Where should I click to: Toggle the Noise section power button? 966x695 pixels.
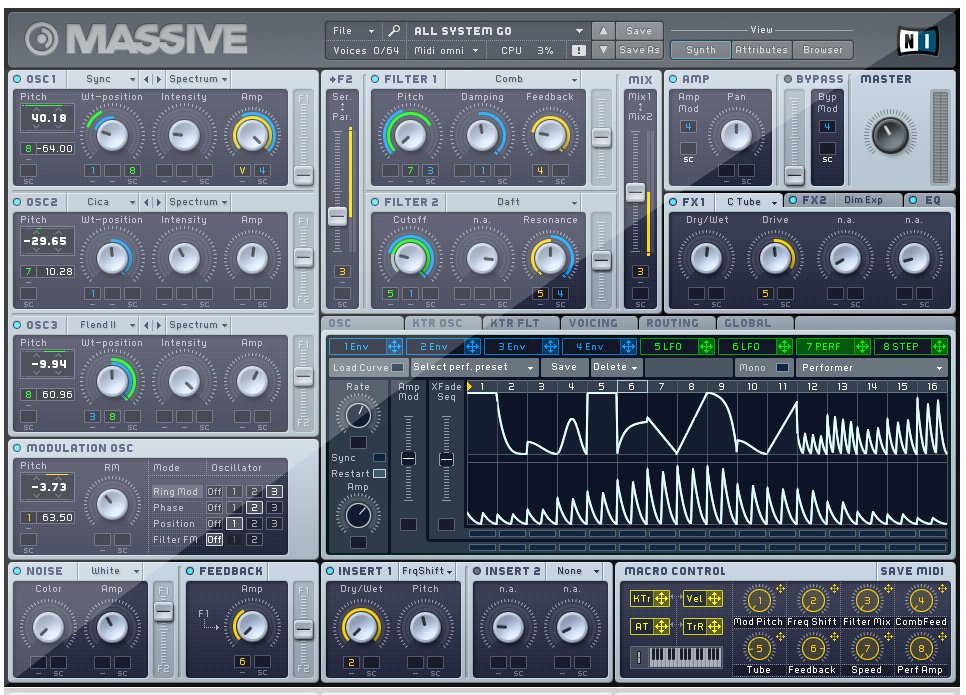[x=17, y=571]
